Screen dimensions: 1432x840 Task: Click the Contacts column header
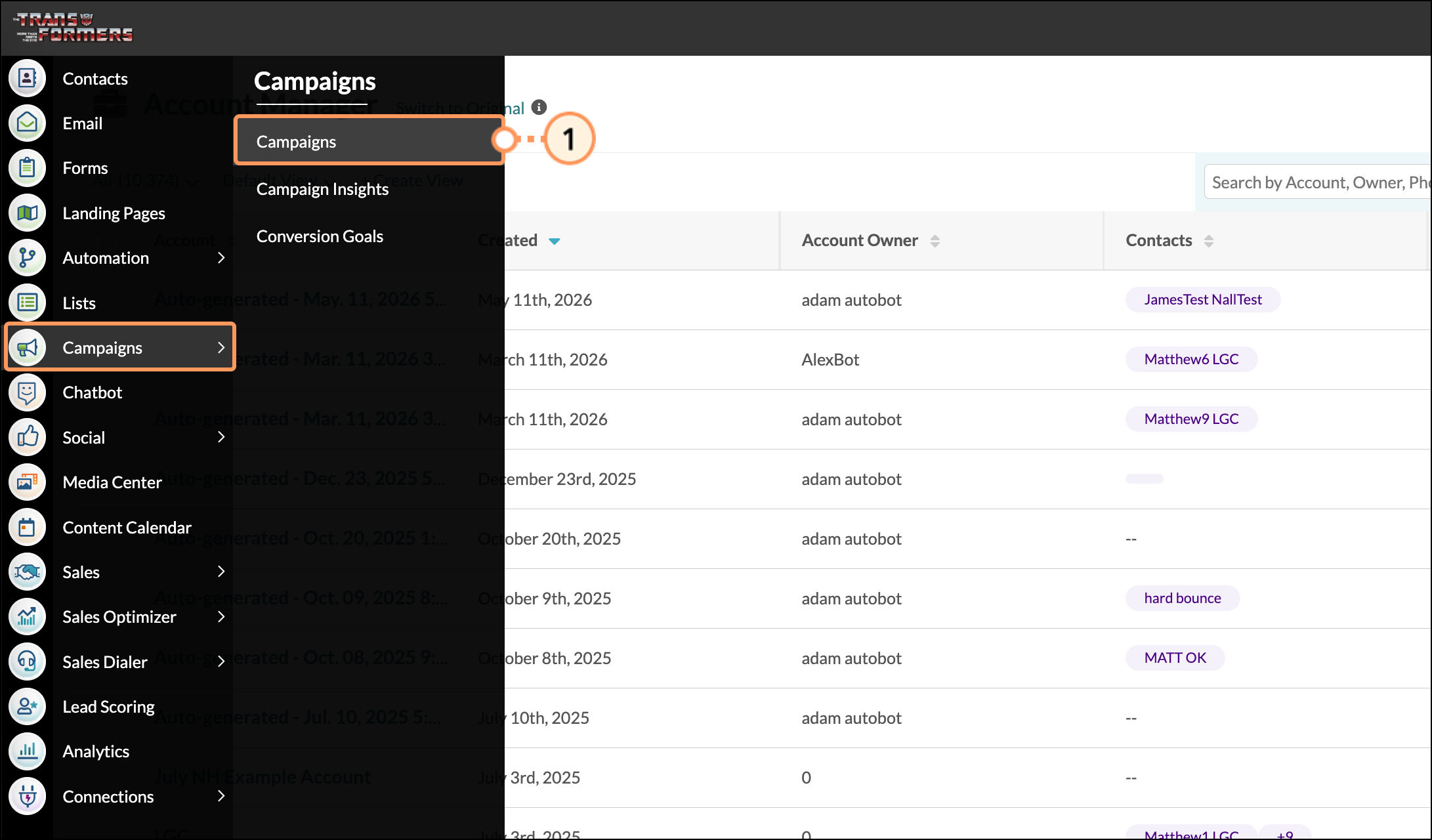(1159, 240)
